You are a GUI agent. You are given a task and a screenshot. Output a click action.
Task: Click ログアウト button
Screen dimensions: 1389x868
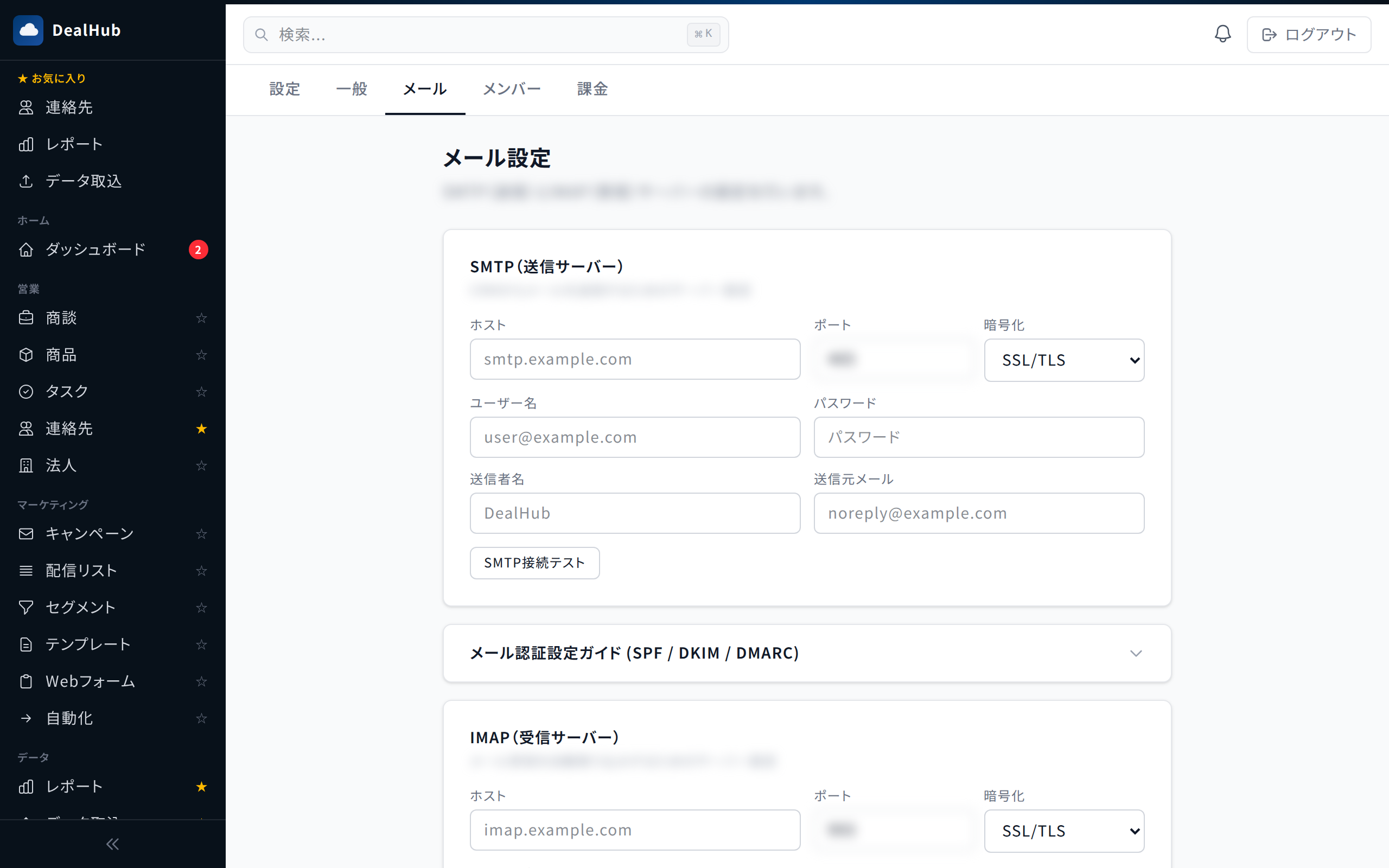(x=1308, y=34)
